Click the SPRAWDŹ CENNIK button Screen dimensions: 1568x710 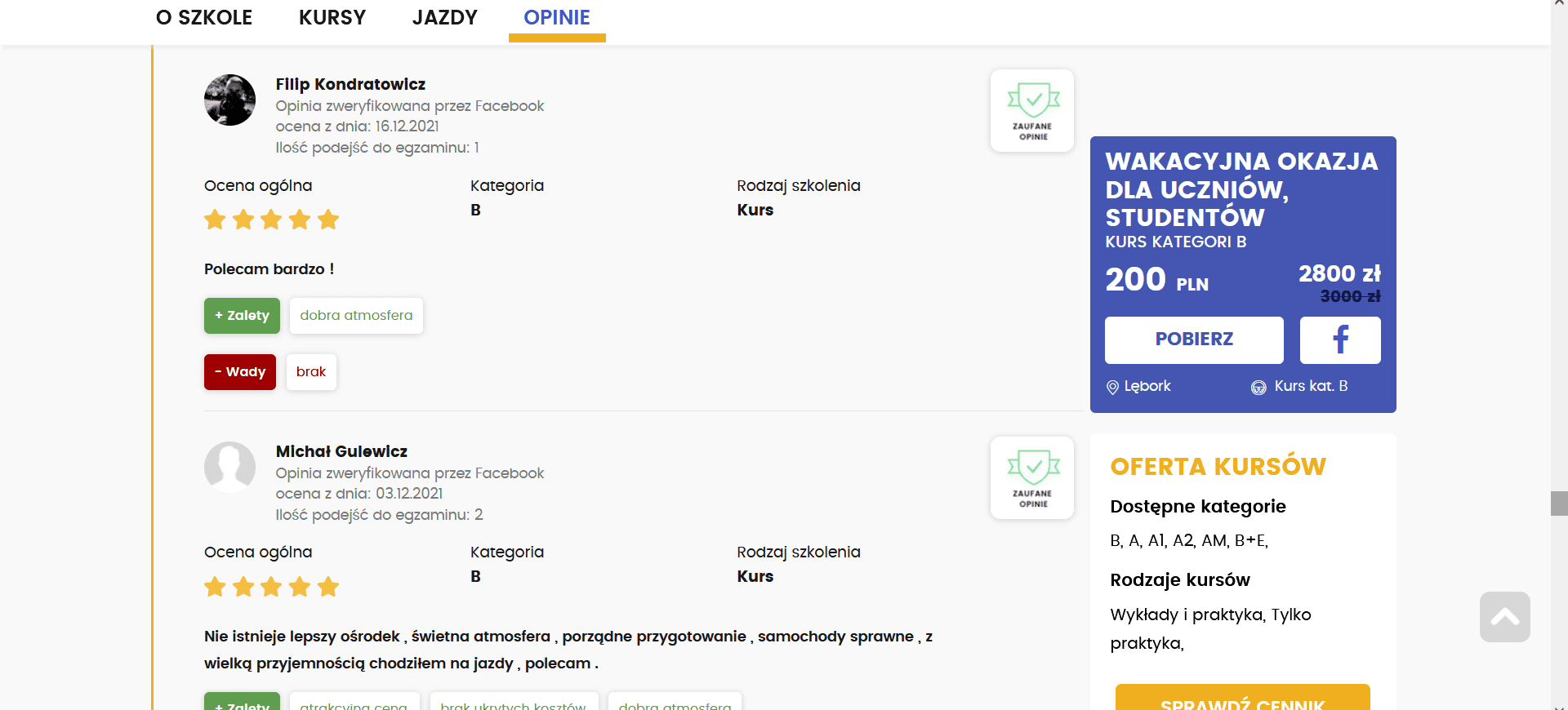click(x=1242, y=699)
